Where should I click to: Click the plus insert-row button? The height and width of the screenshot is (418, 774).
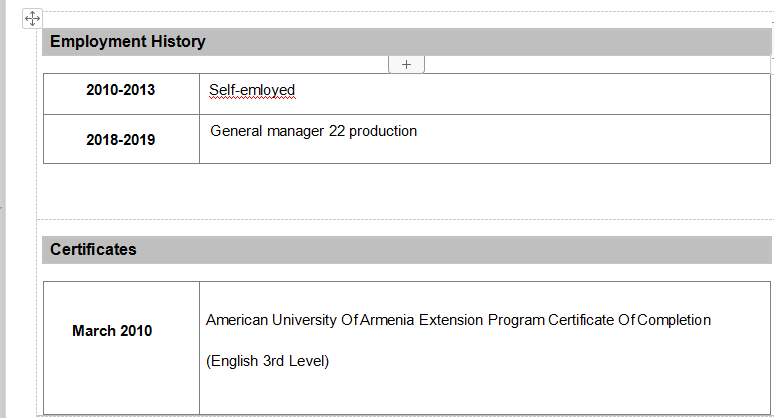[x=406, y=64]
